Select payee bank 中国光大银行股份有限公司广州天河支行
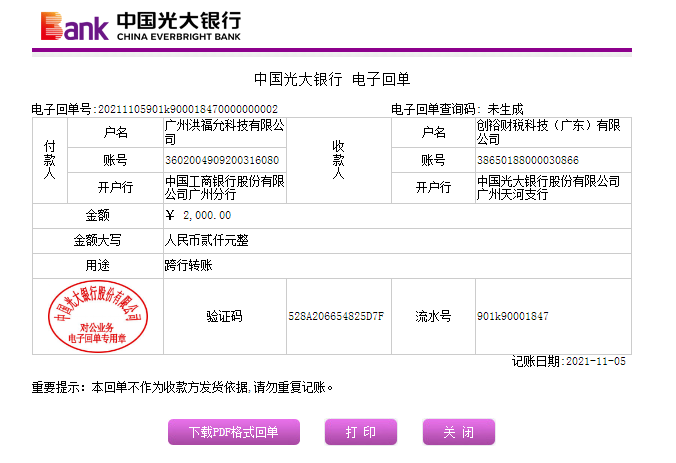Screen dimensions: 676x463 [x=548, y=188]
